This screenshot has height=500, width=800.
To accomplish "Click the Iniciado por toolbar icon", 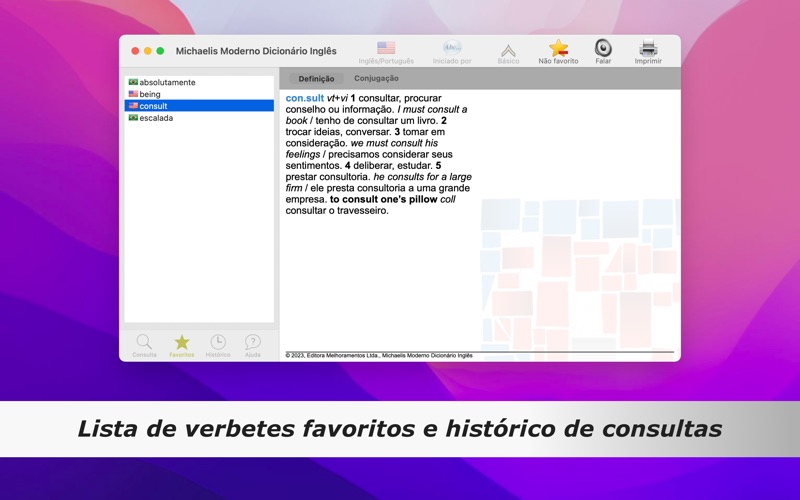I will pyautogui.click(x=452, y=48).
